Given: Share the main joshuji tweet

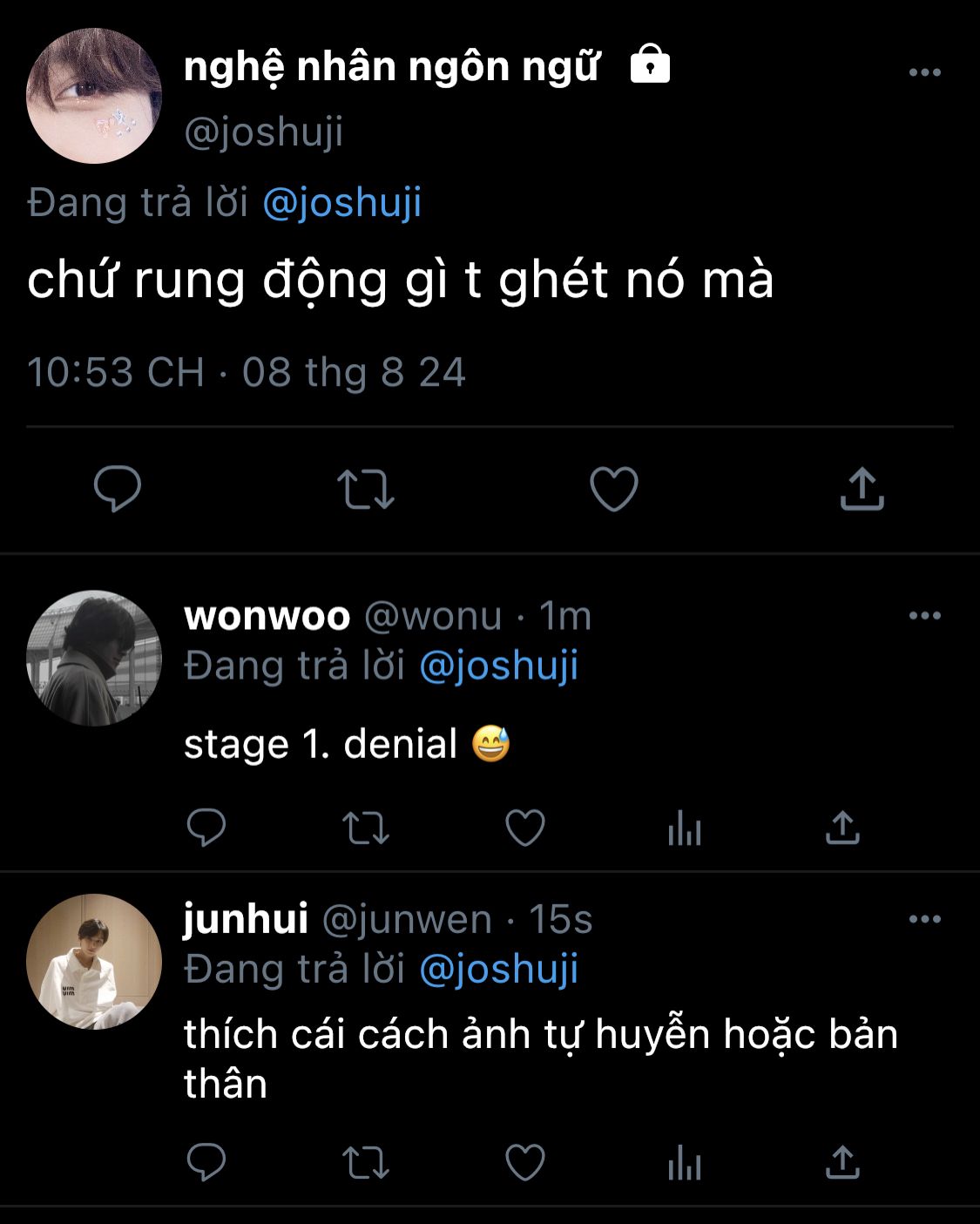Looking at the screenshot, I should [x=862, y=488].
